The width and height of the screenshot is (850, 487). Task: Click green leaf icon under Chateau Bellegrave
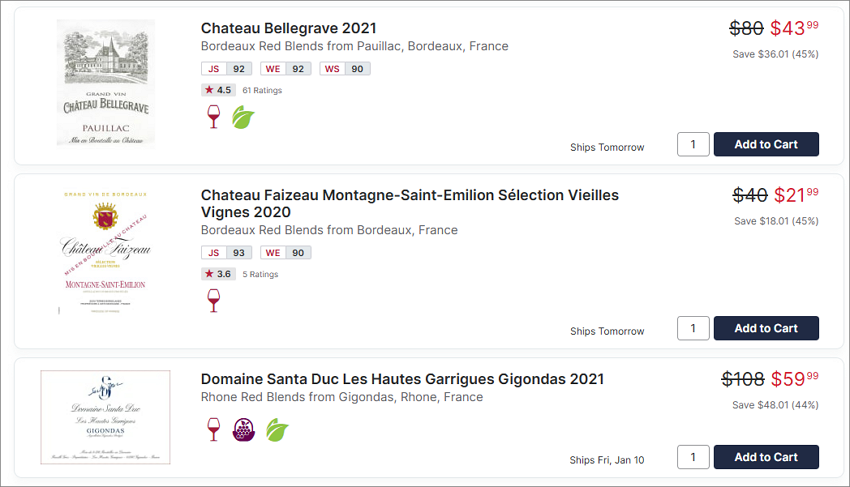pos(243,117)
